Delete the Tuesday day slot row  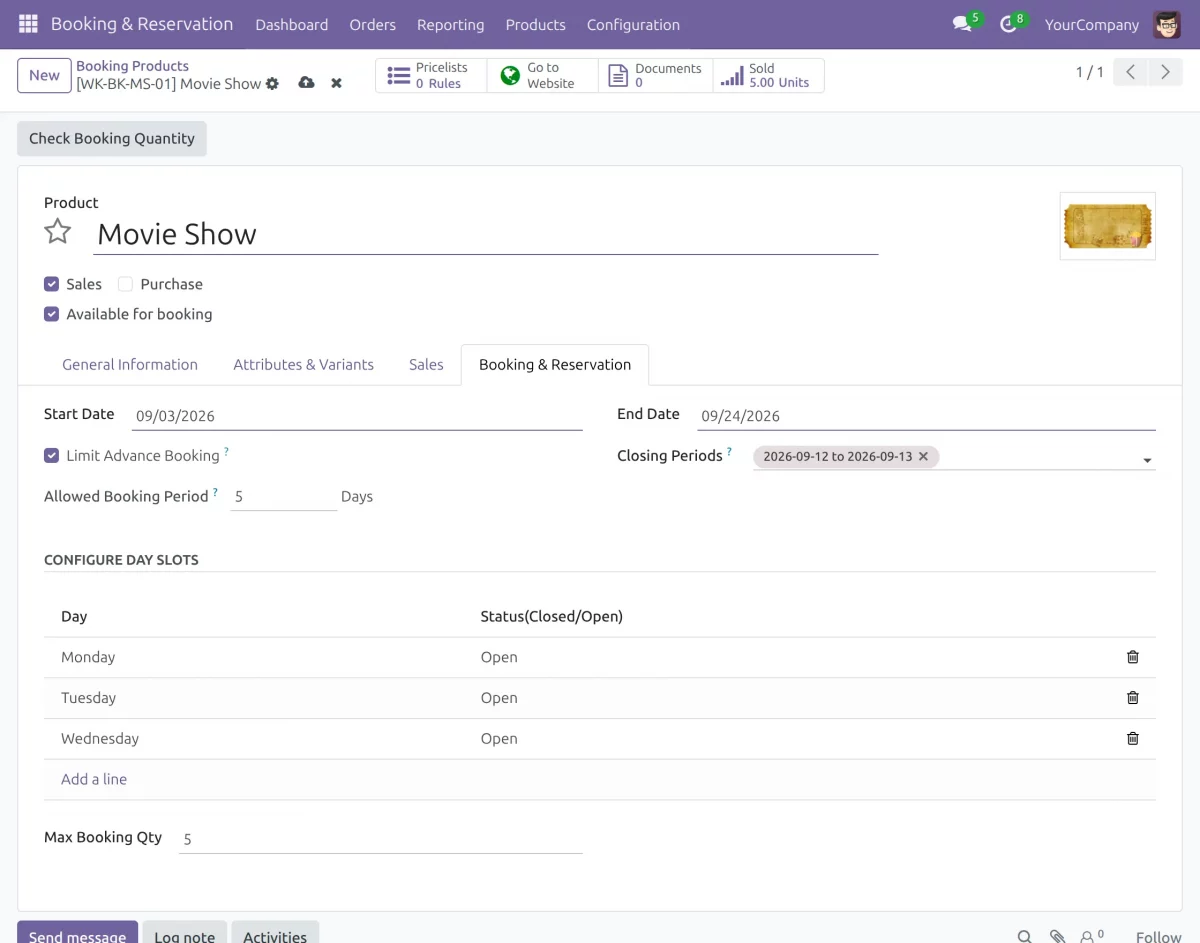(x=1133, y=698)
